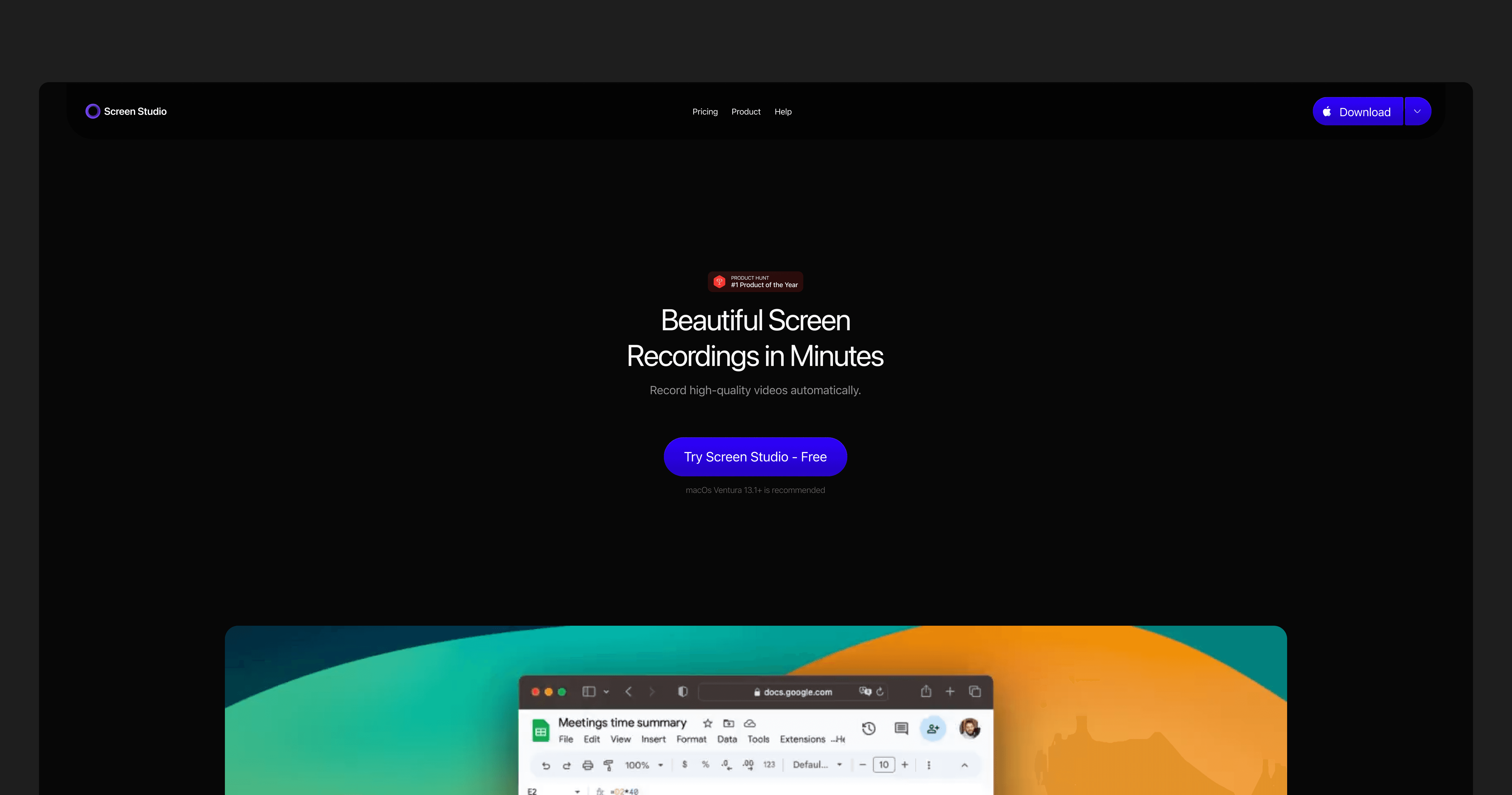
Task: Open the Format menu in Sheets
Action: pyautogui.click(x=692, y=739)
